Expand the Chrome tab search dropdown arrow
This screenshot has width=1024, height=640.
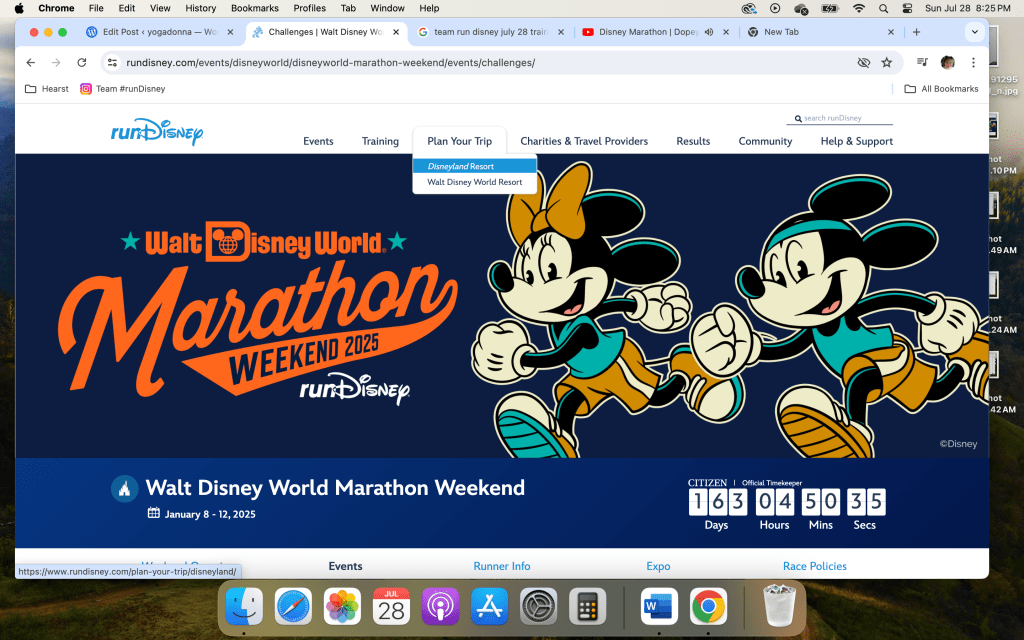pyautogui.click(x=974, y=32)
